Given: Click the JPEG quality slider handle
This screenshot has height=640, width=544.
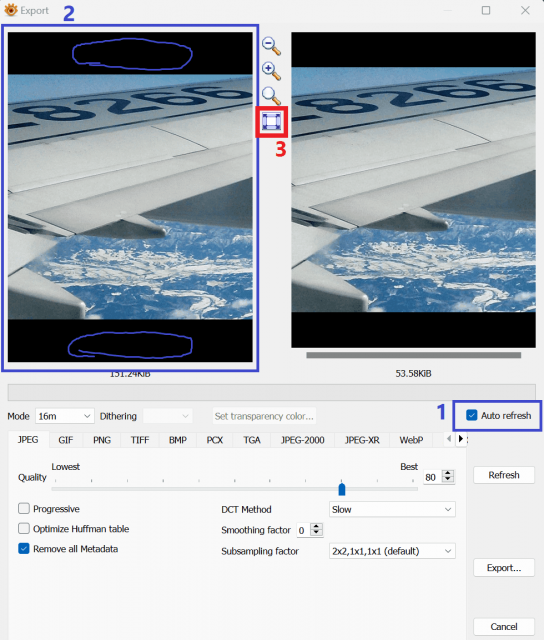Looking at the screenshot, I should (342, 489).
